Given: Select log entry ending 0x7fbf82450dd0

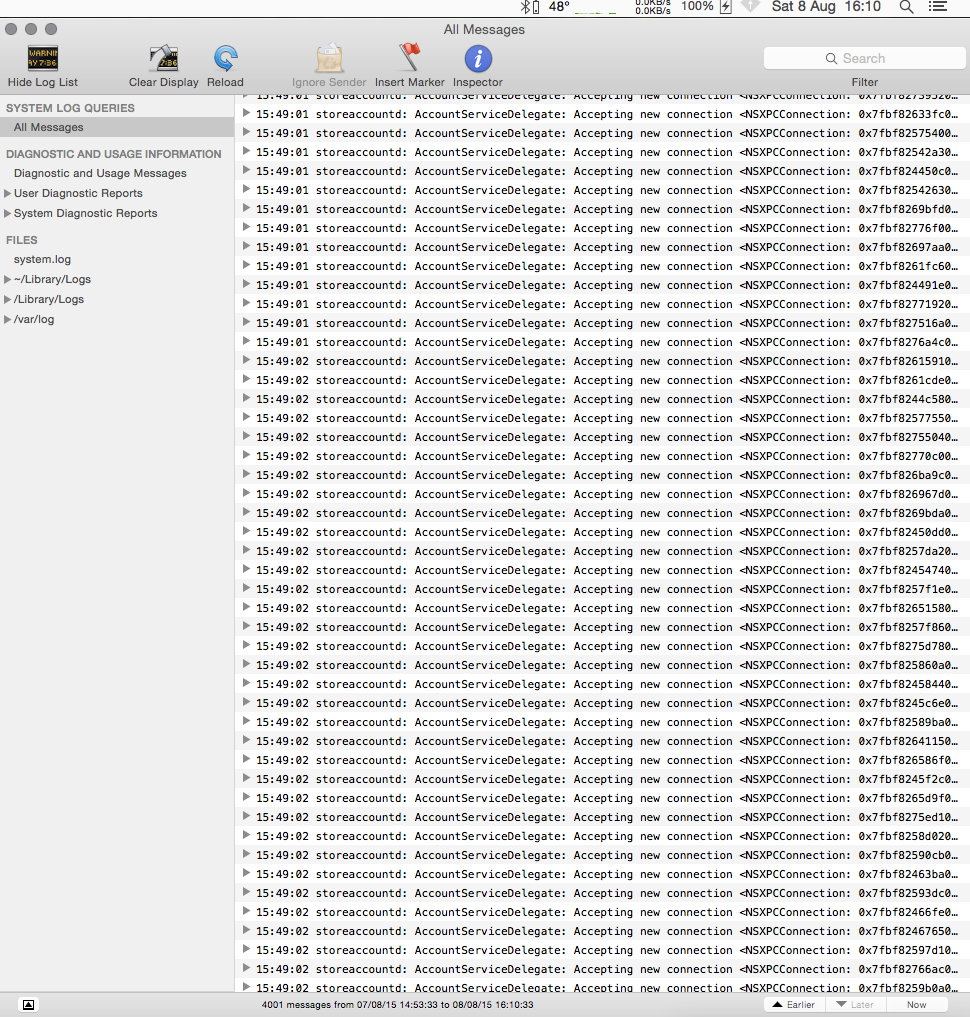Looking at the screenshot, I should click(x=602, y=532).
